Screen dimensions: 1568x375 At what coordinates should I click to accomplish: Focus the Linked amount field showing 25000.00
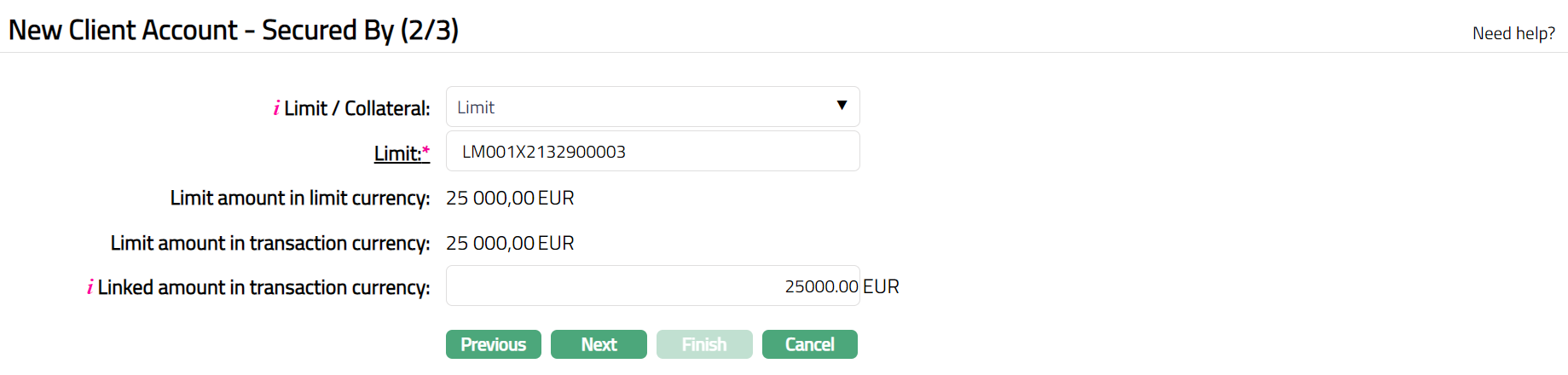coord(652,286)
